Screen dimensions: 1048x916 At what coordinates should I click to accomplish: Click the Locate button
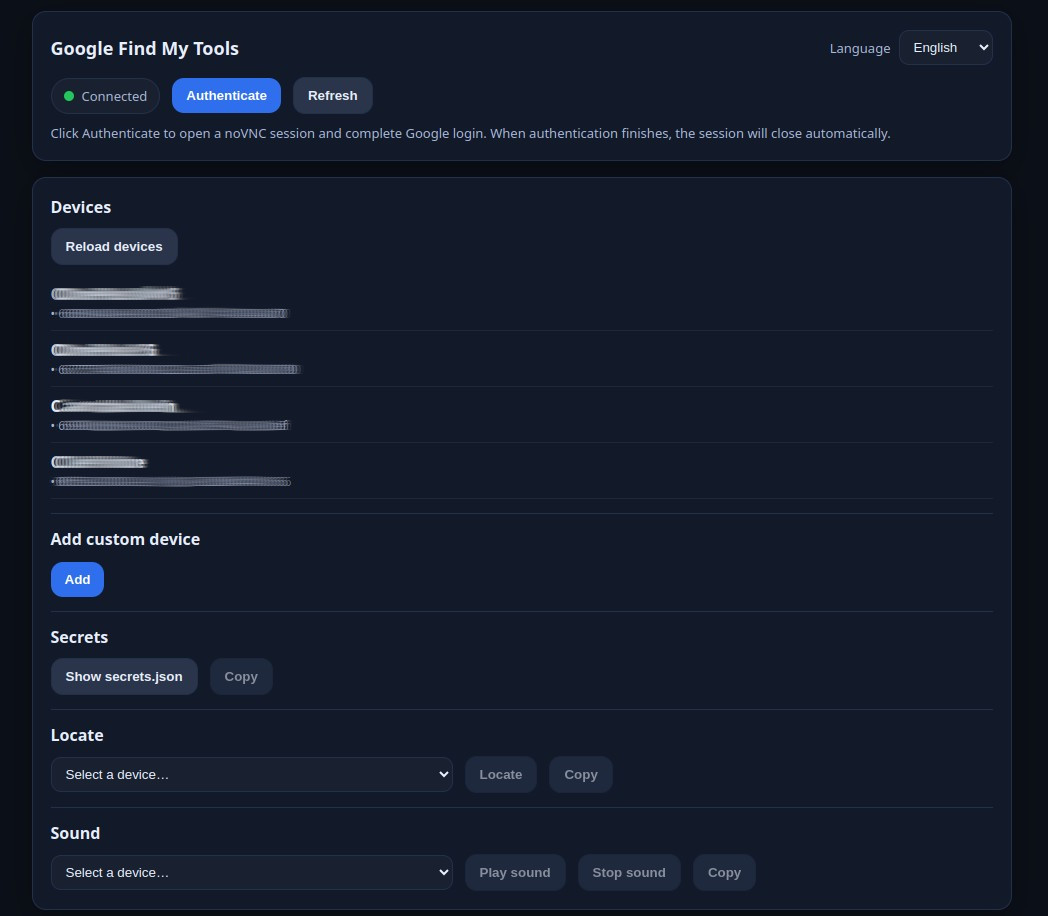pos(501,774)
